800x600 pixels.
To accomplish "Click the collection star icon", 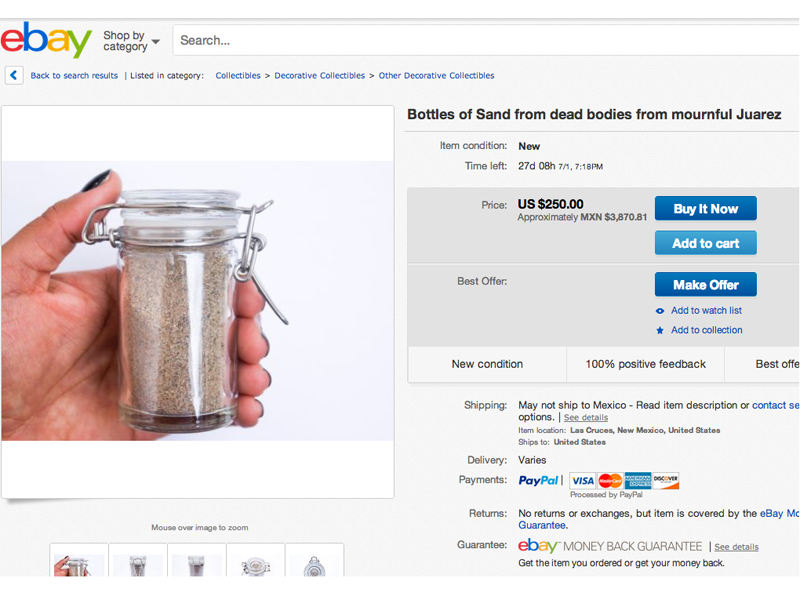I will click(x=660, y=331).
